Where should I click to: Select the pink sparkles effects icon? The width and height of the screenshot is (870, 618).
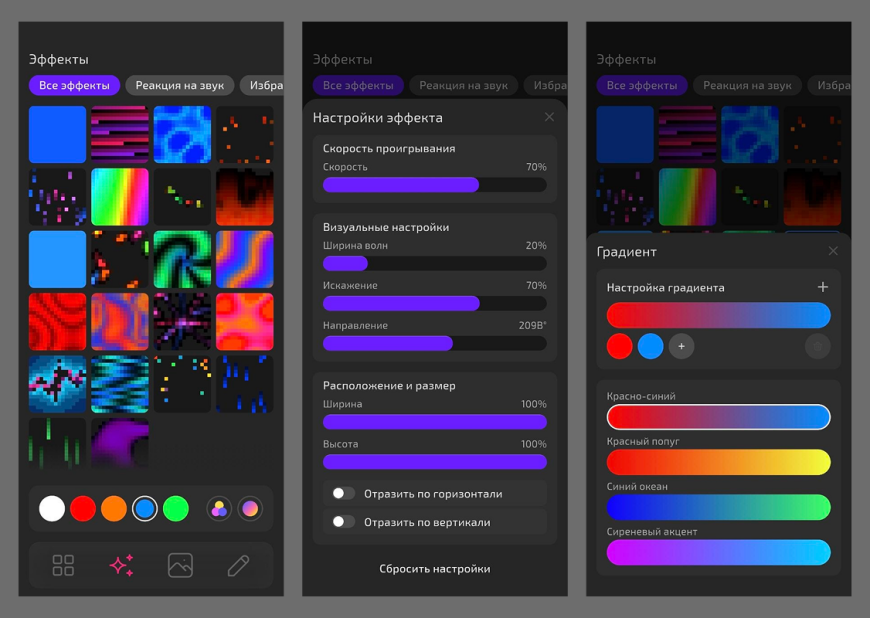[122, 565]
